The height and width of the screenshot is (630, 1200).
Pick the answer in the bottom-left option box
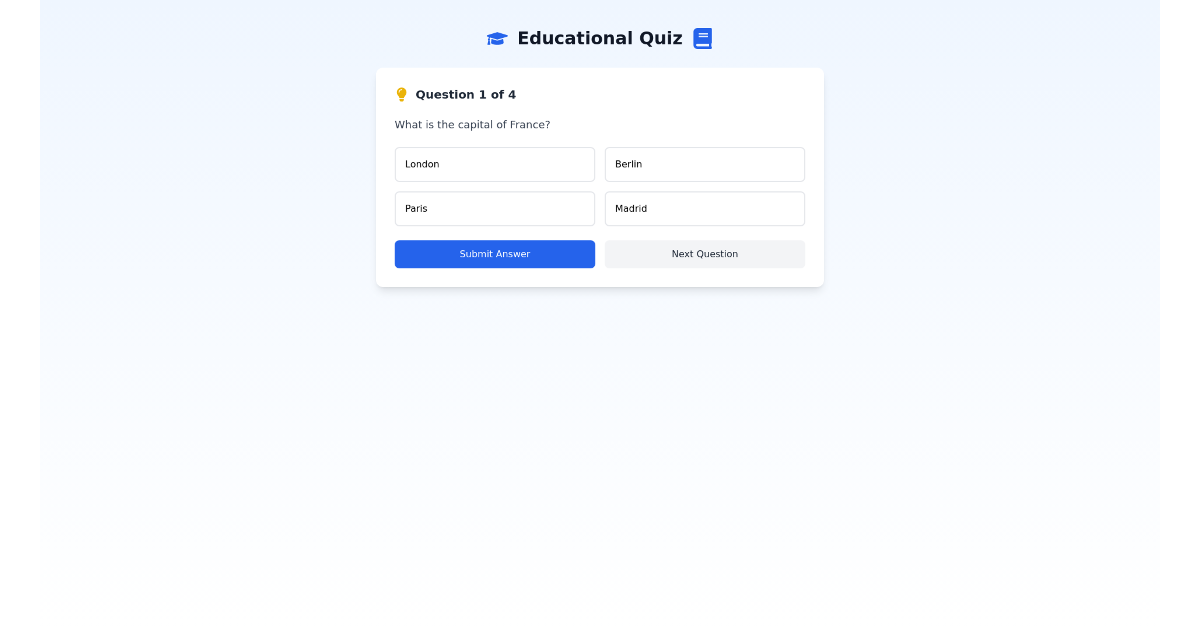tap(495, 208)
